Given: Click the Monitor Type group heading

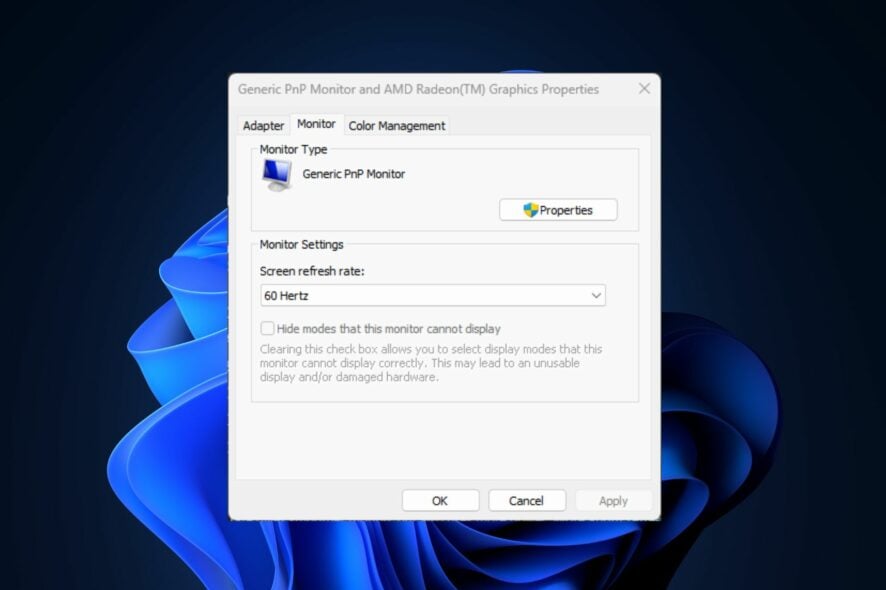Looking at the screenshot, I should pos(293,149).
